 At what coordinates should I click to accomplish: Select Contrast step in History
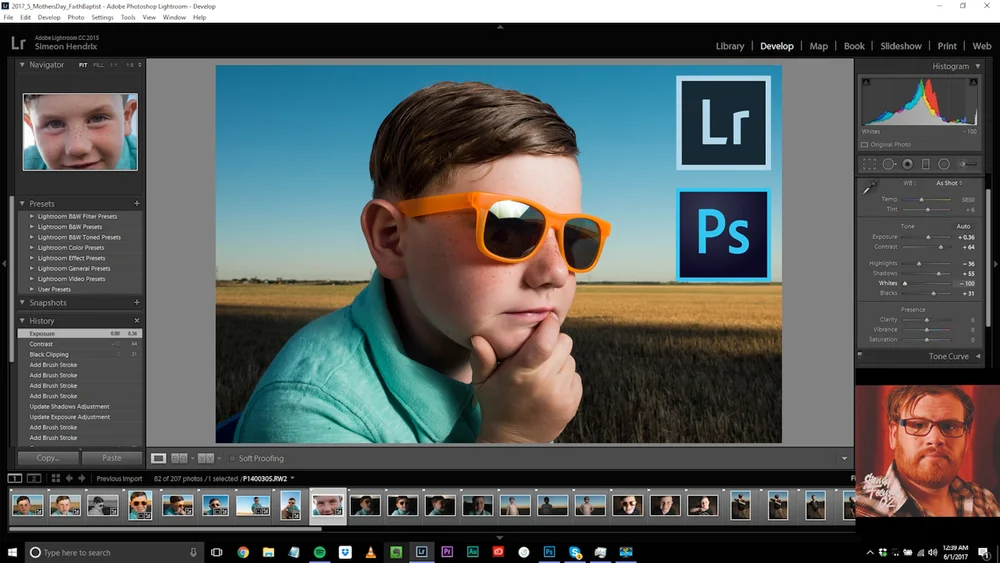80,344
